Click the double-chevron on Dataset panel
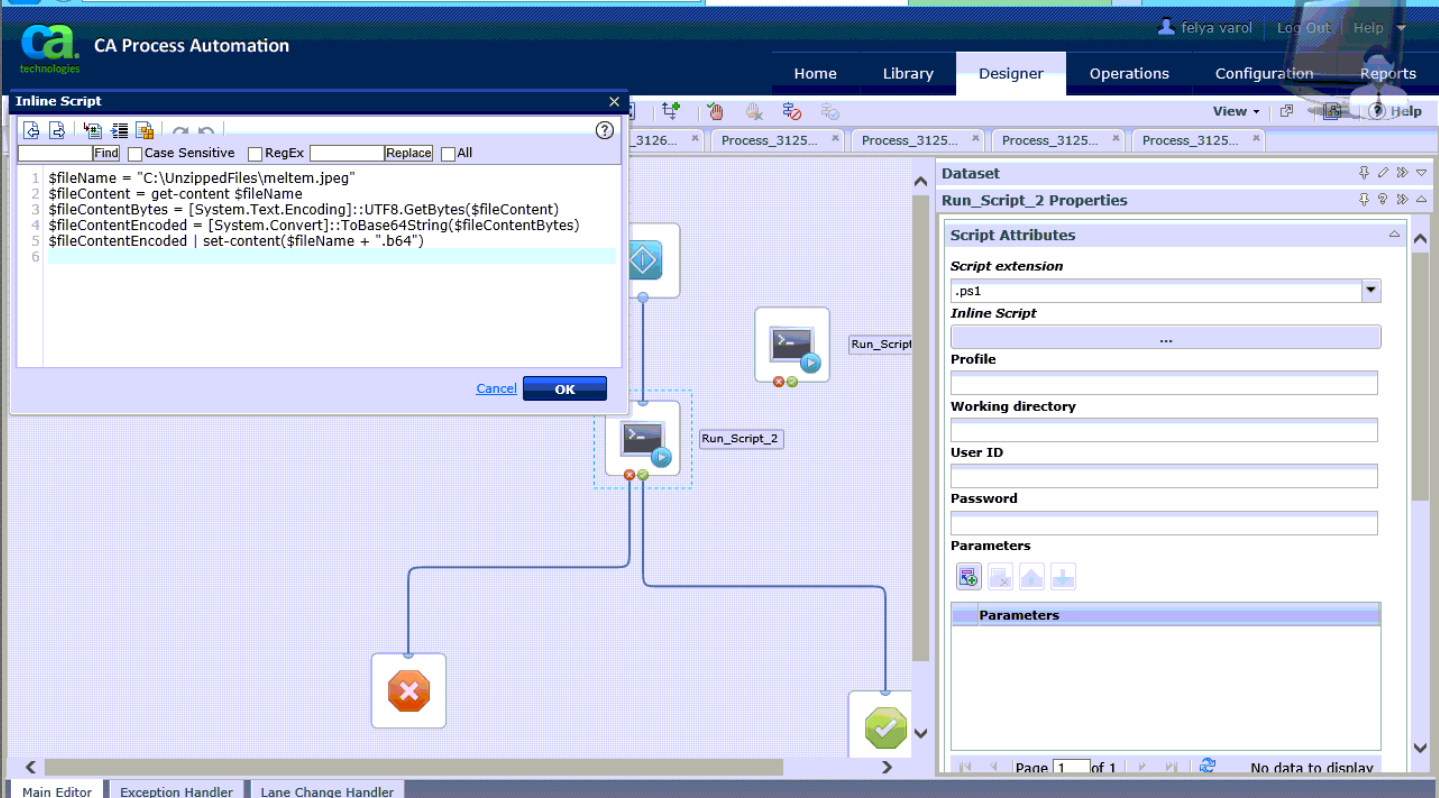Screen dimensions: 1439x798 tap(1402, 173)
